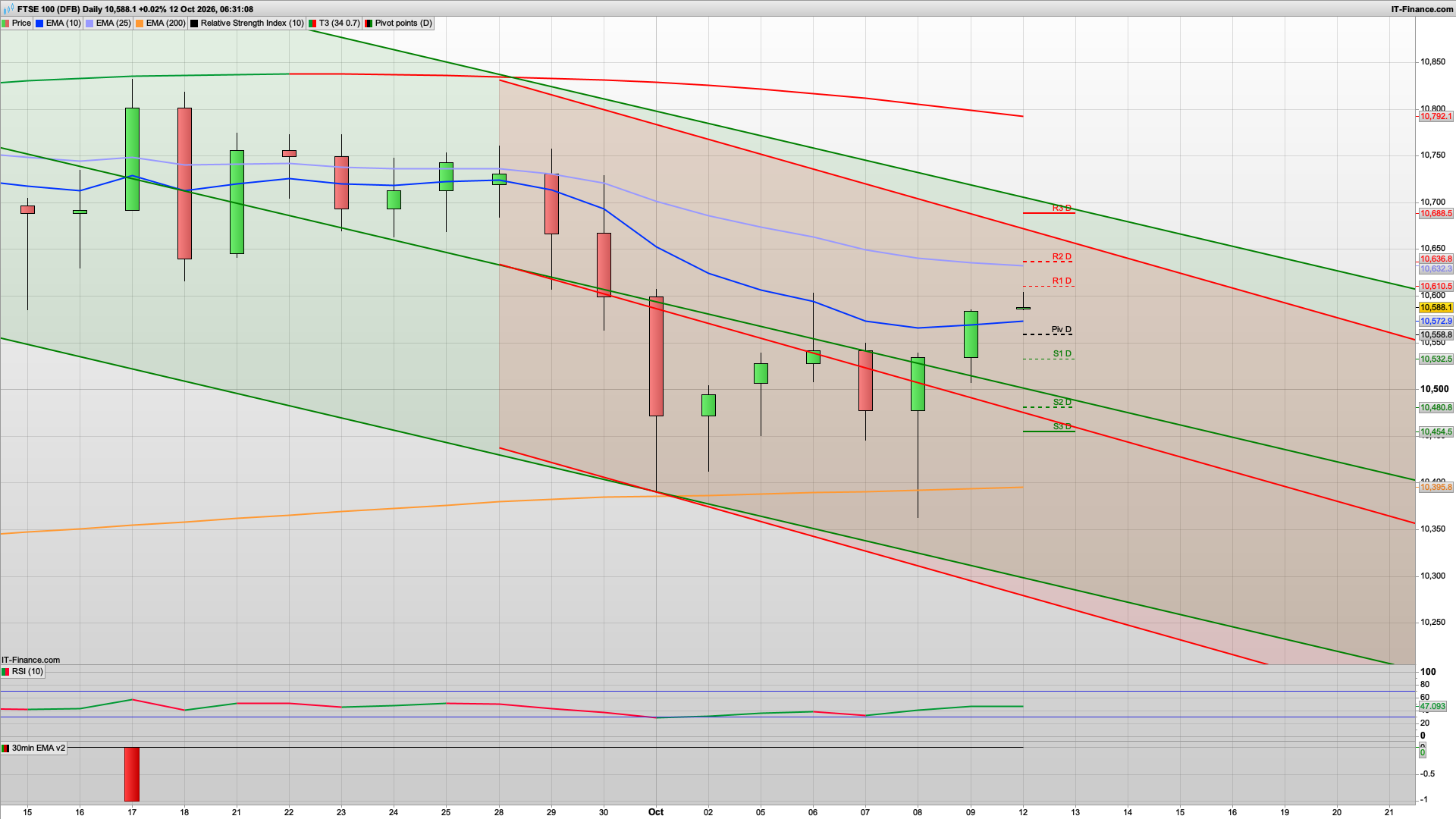The image size is (1456, 819).
Task: Open the Price legend settings button
Action: (17, 23)
